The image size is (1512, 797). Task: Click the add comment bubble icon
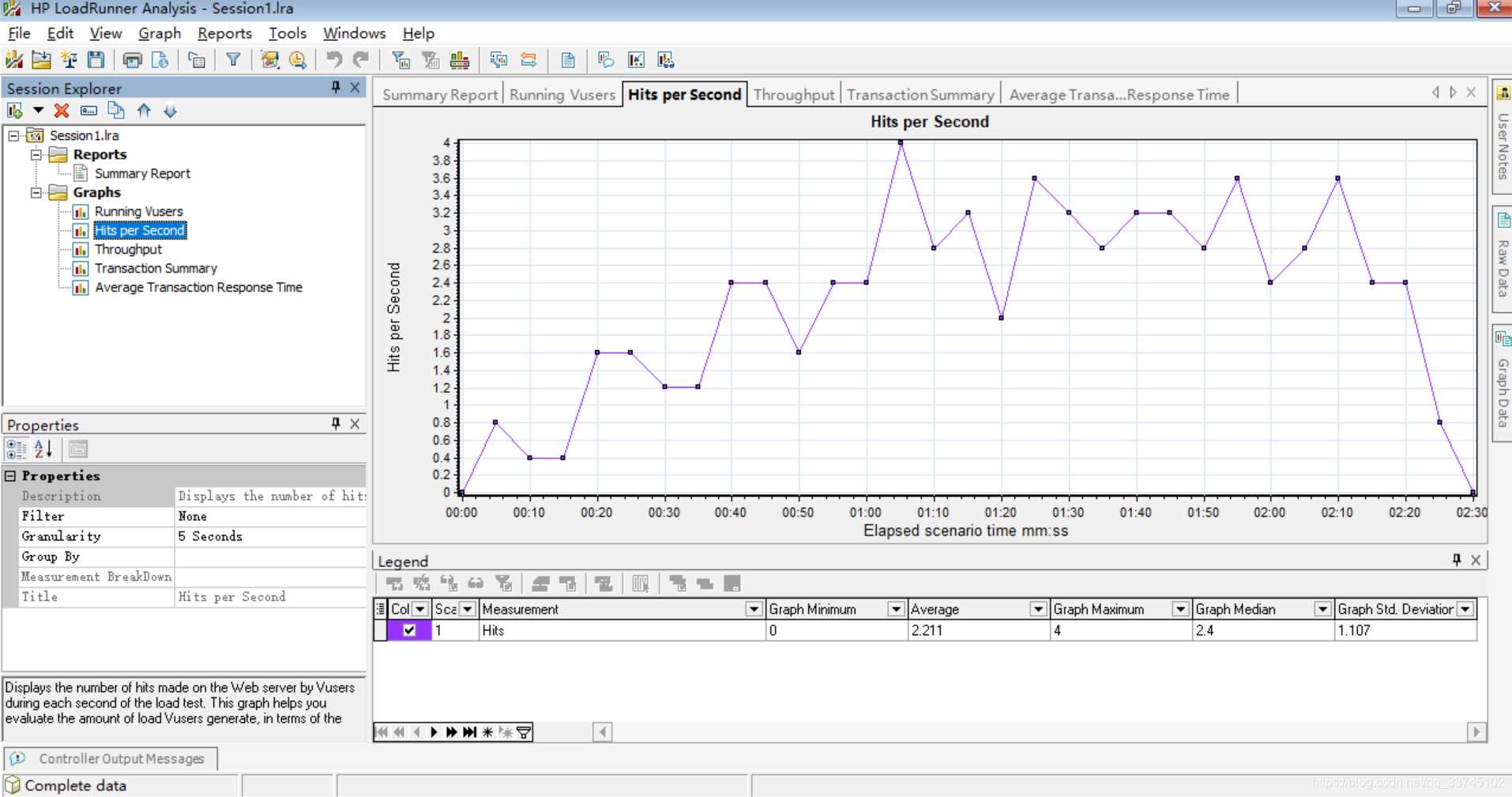[x=606, y=60]
